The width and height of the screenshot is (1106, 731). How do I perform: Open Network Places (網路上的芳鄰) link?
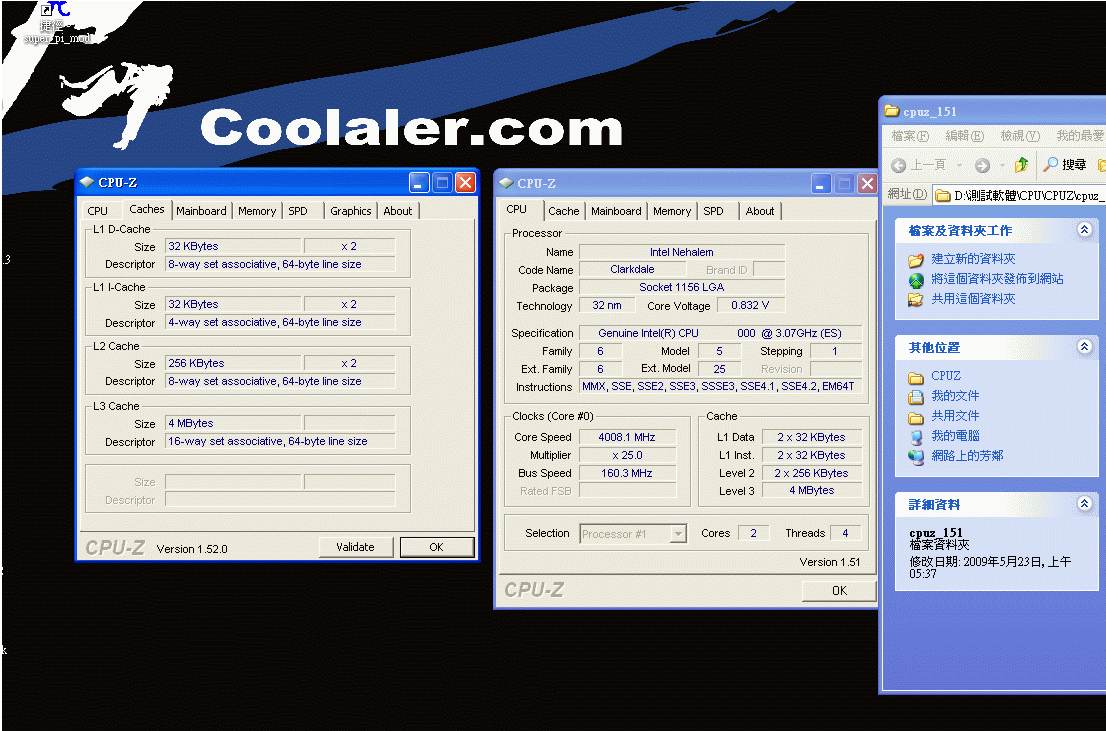pos(967,455)
